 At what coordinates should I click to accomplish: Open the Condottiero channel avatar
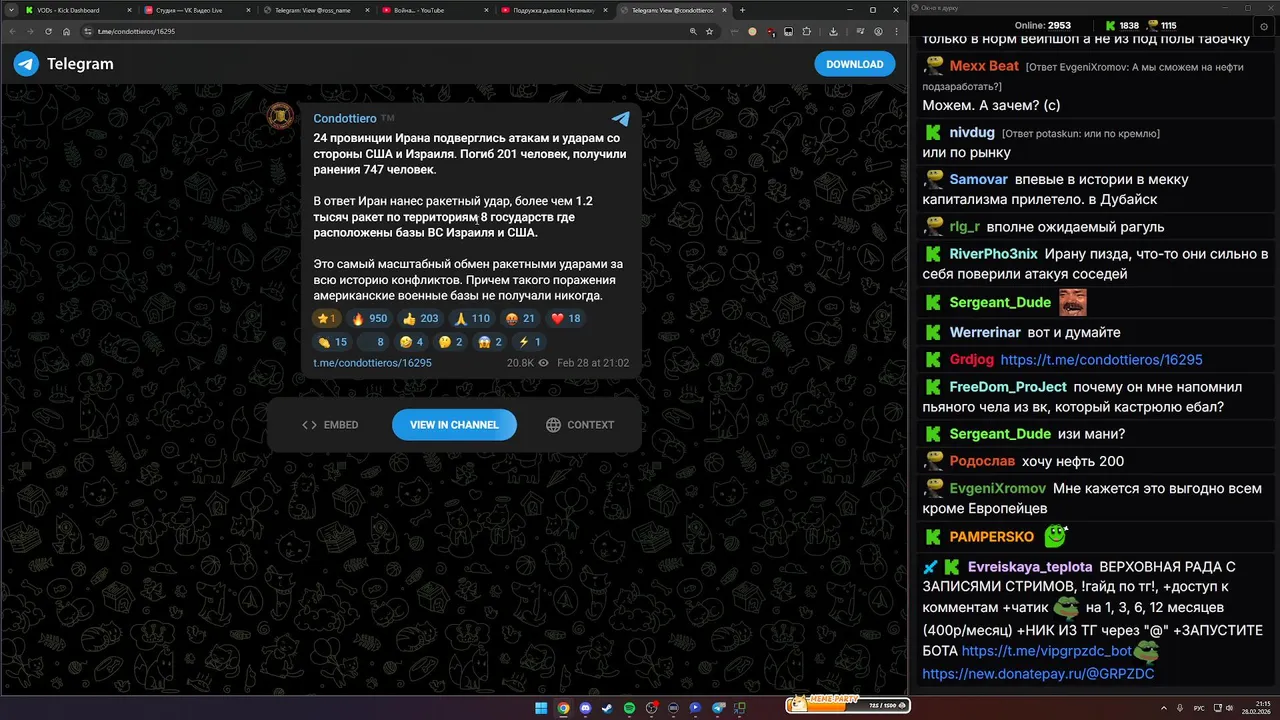tap(281, 117)
